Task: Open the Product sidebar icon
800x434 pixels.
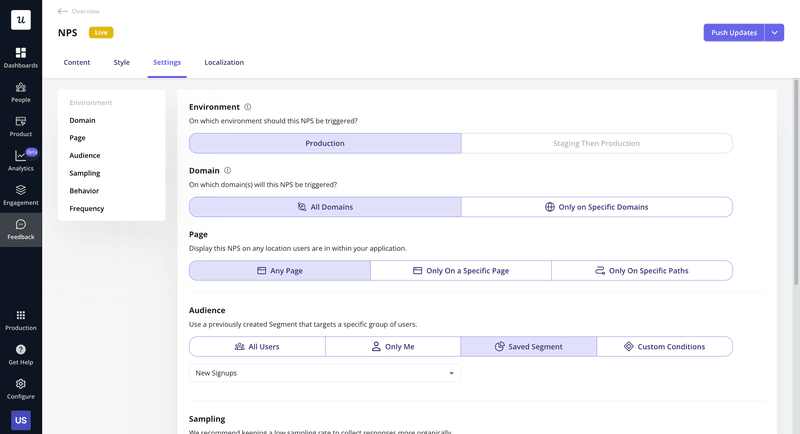Action: click(x=20, y=125)
